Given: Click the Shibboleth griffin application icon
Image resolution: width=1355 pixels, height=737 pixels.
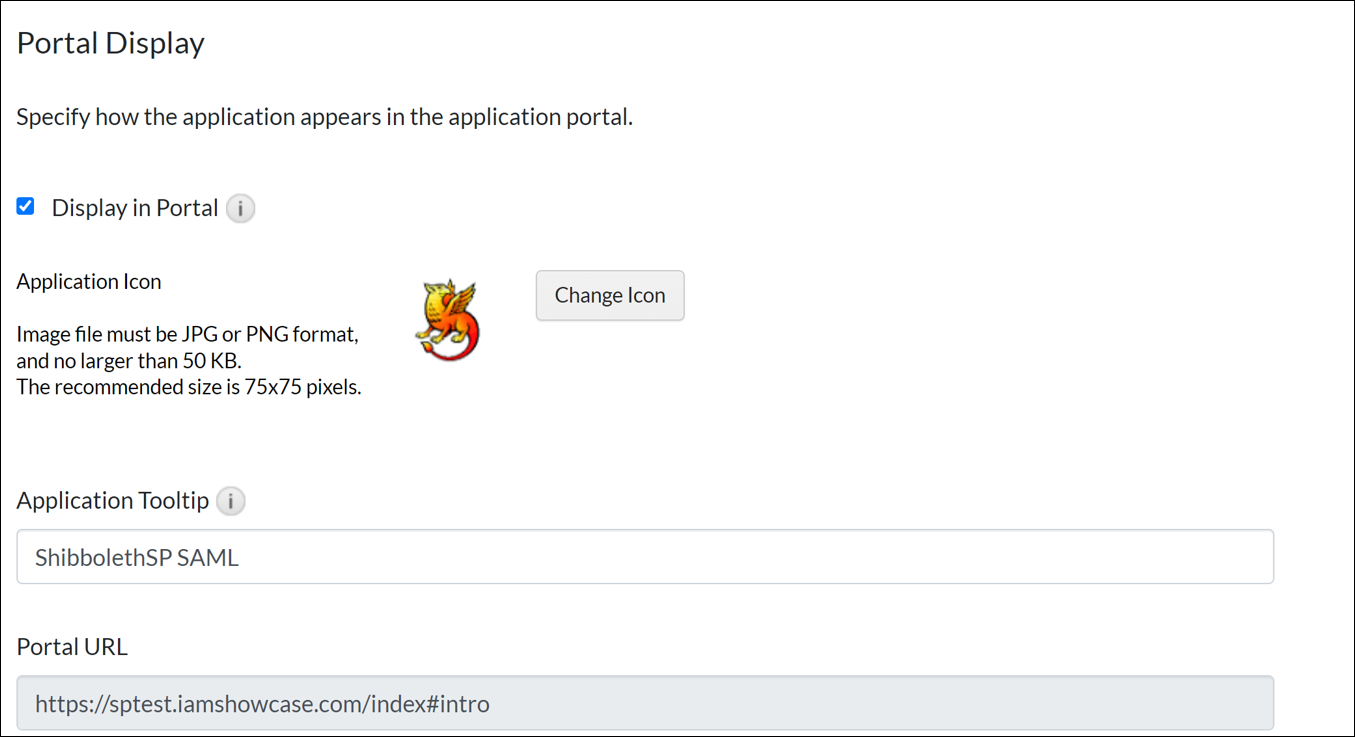Looking at the screenshot, I should pyautogui.click(x=448, y=320).
